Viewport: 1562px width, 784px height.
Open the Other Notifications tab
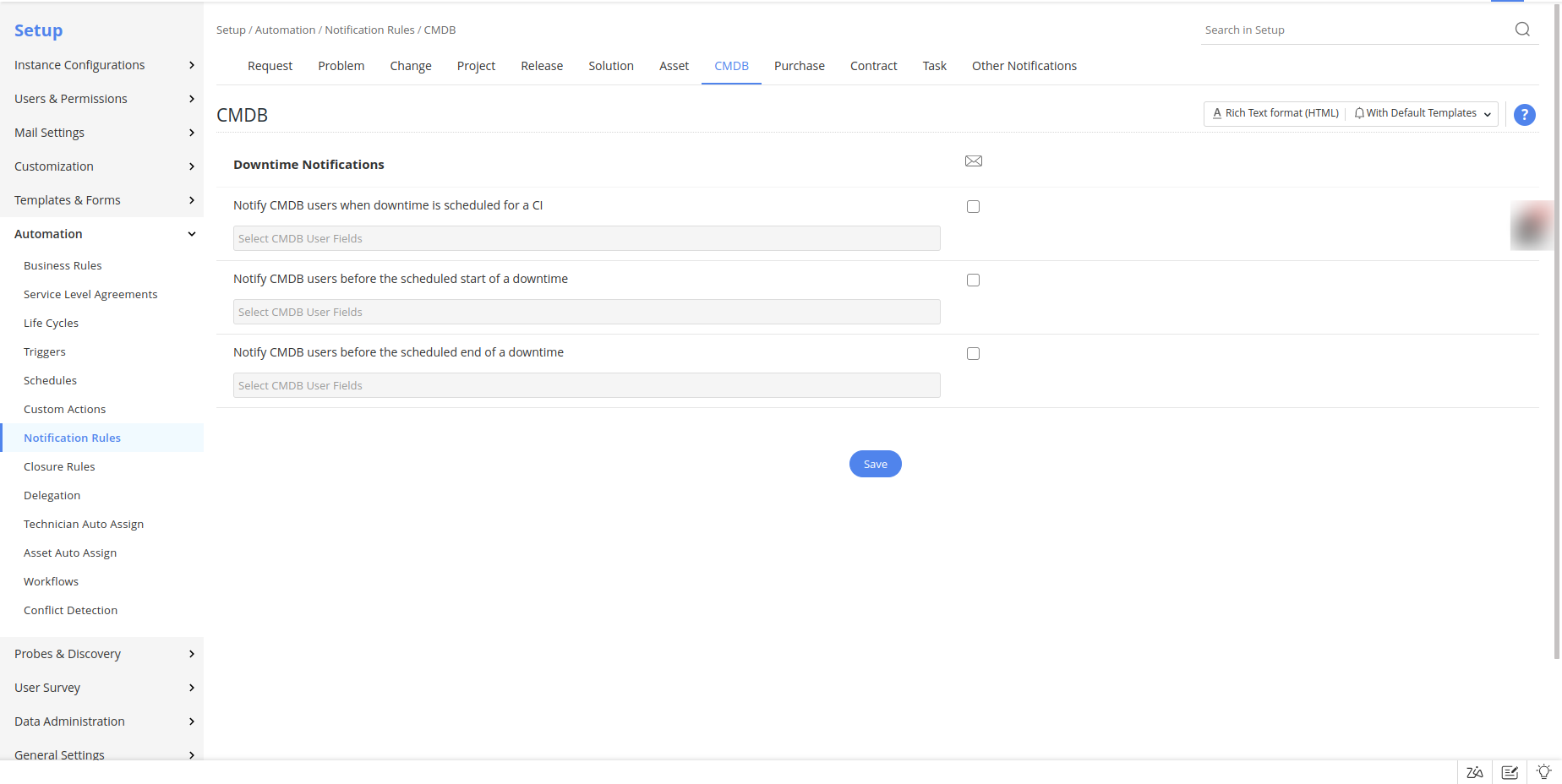pos(1024,66)
